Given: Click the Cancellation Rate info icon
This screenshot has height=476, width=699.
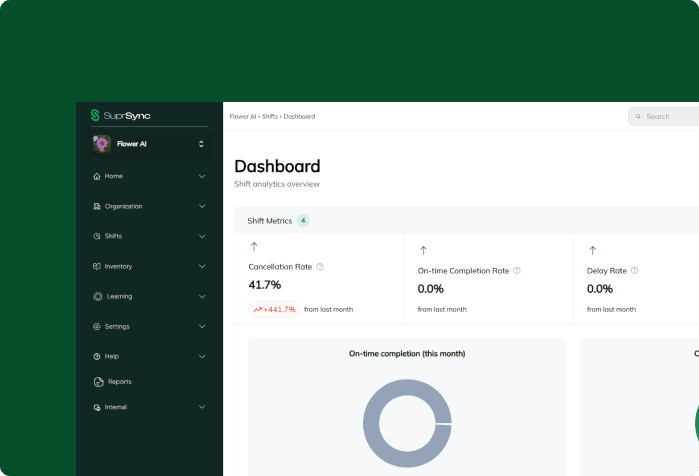Looking at the screenshot, I should pos(320,267).
